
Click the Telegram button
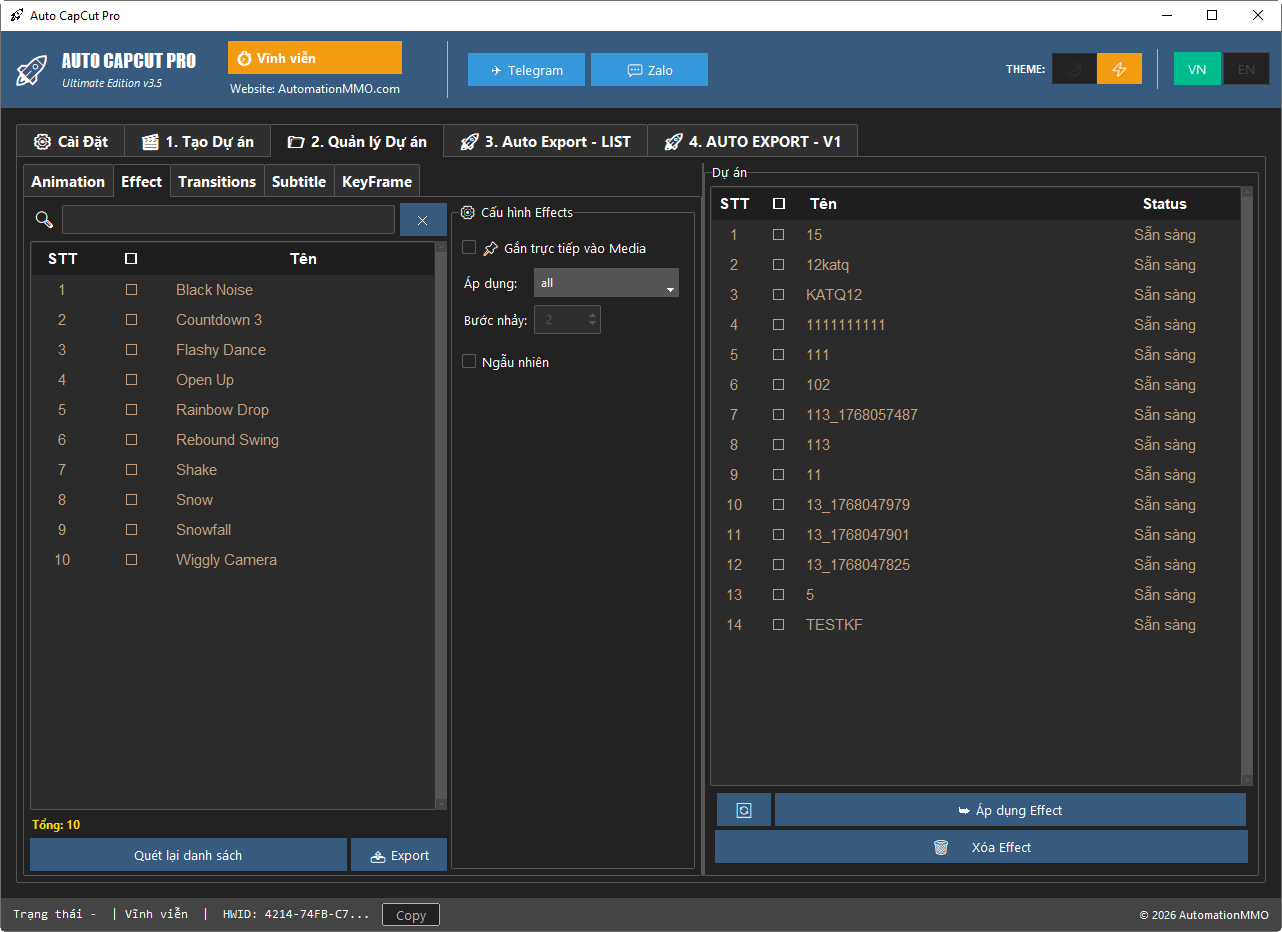pos(526,70)
